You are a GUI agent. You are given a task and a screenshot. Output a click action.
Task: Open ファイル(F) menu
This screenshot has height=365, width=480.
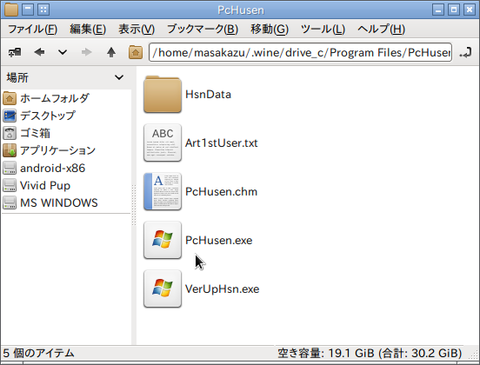coord(33,29)
